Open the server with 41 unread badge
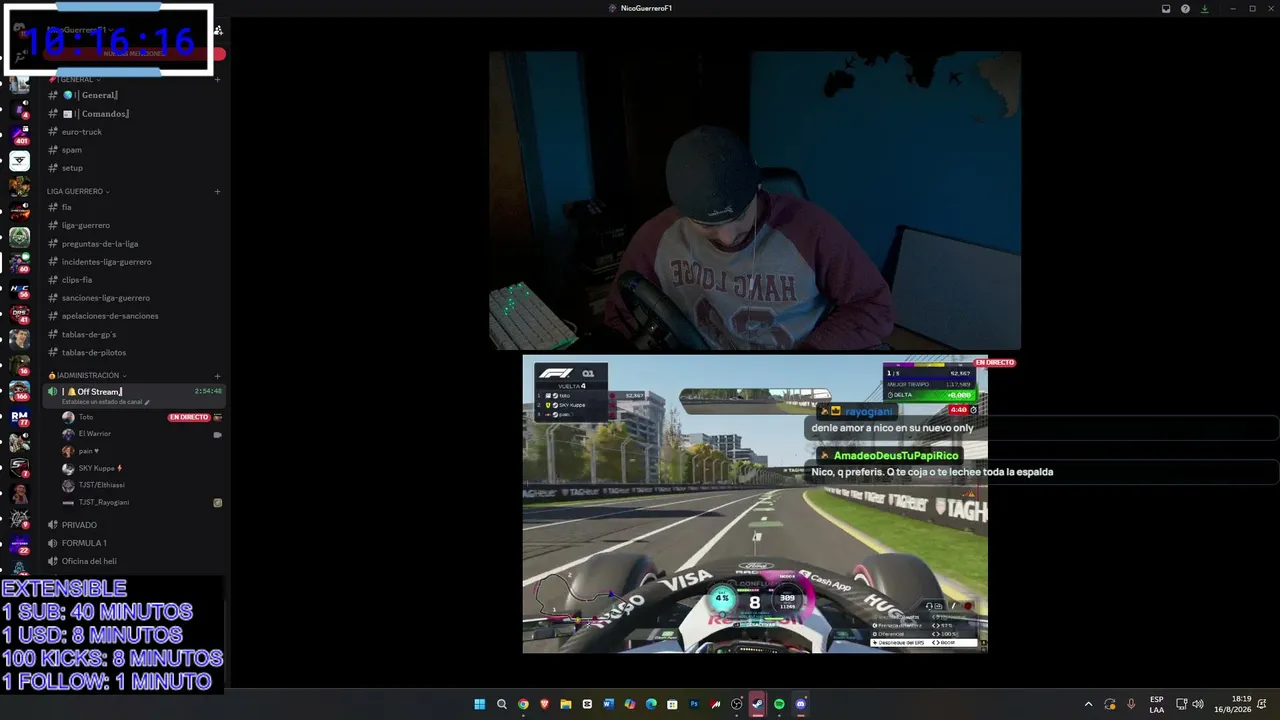1280x720 pixels. point(19,314)
